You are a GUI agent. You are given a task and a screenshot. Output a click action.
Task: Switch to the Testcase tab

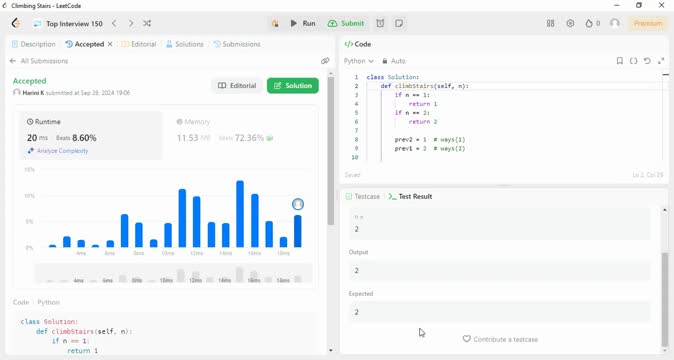[363, 196]
